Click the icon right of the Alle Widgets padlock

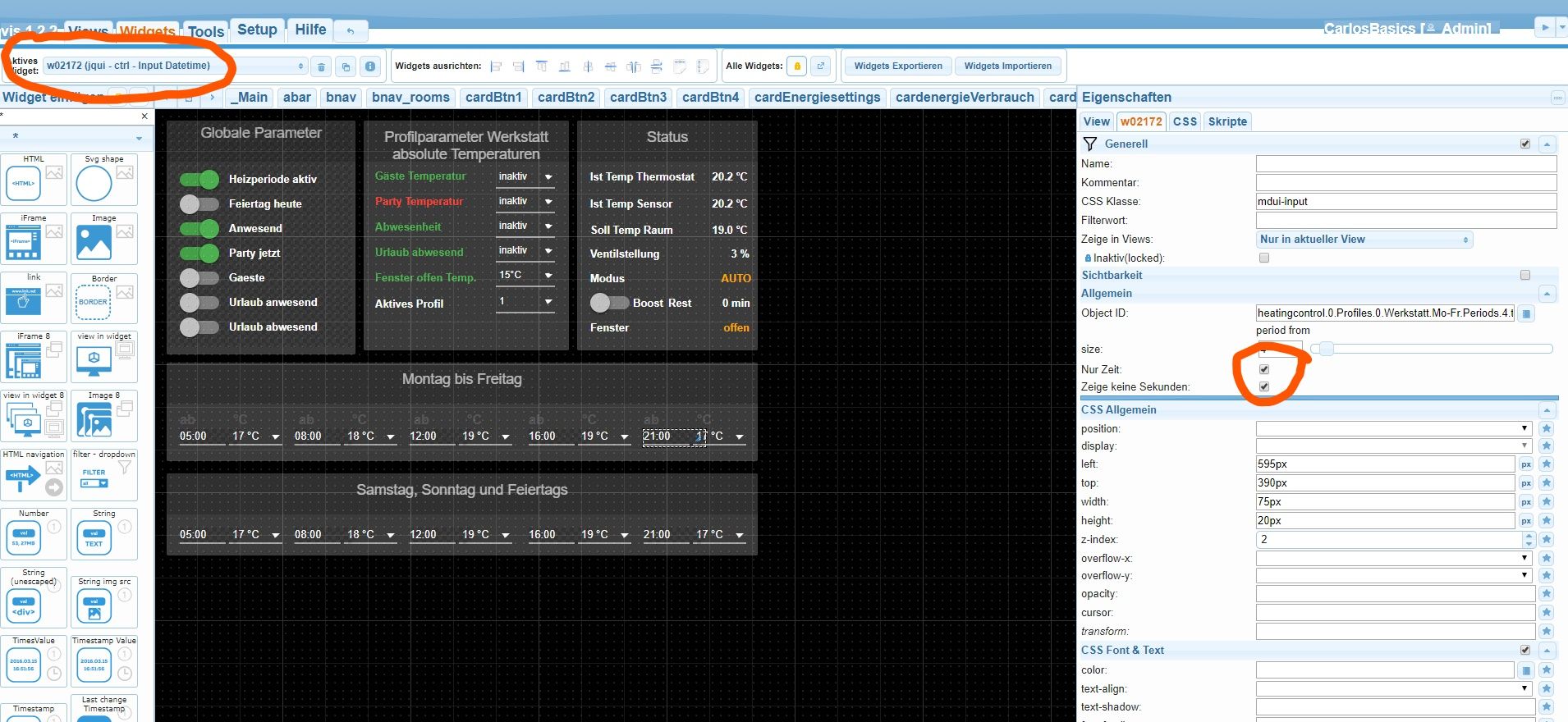(x=820, y=66)
